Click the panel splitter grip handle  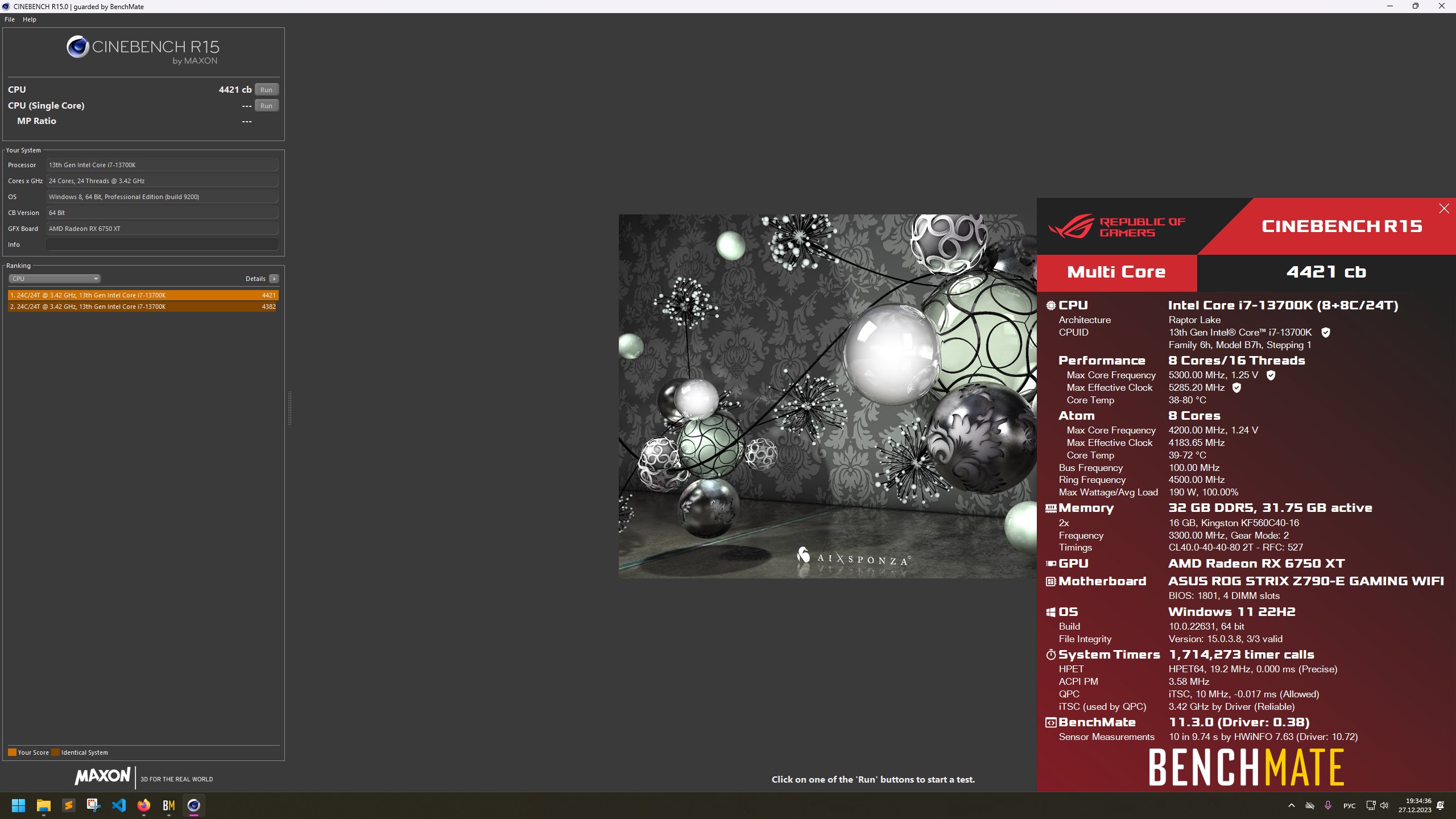[x=289, y=408]
